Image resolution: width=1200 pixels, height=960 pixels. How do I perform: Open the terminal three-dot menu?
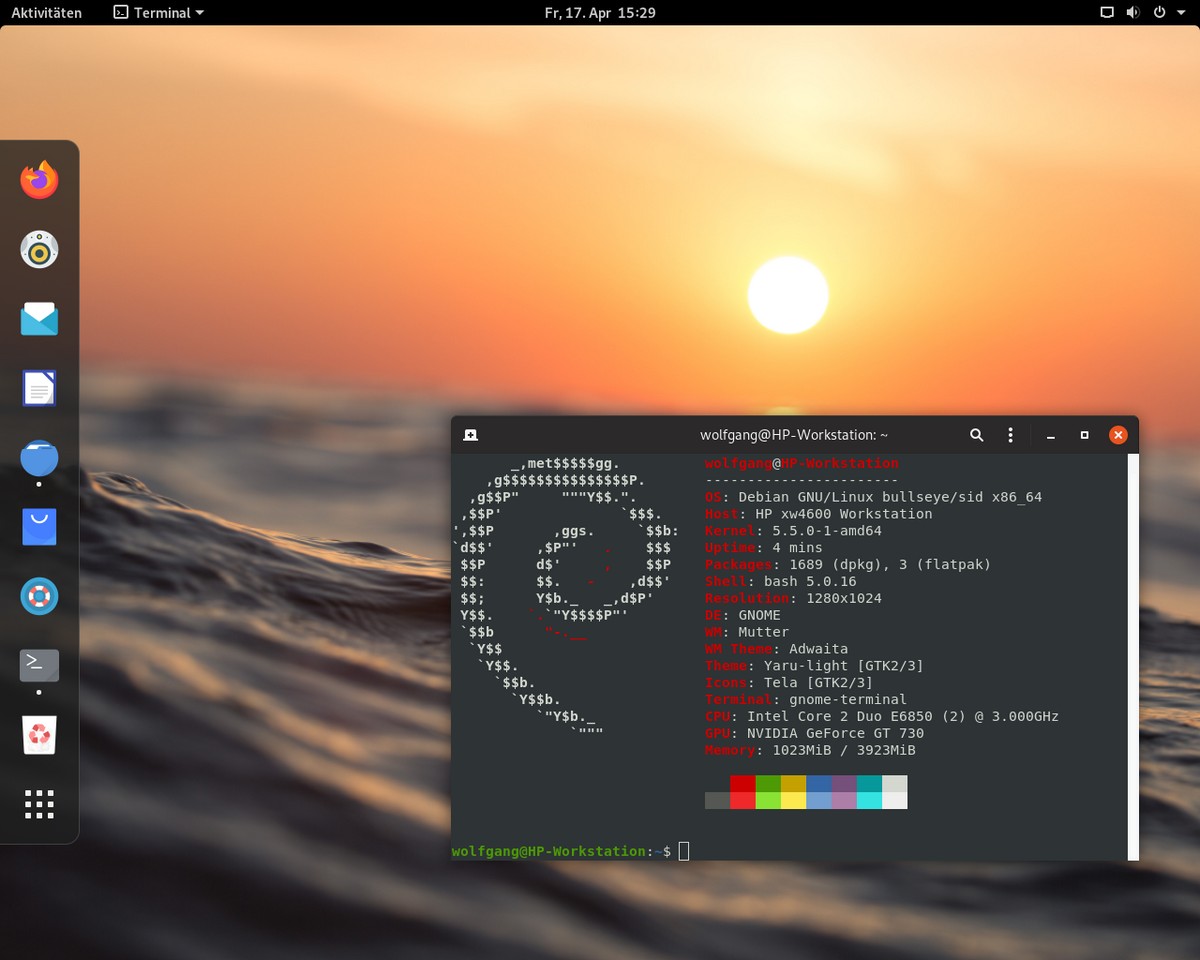1011,435
